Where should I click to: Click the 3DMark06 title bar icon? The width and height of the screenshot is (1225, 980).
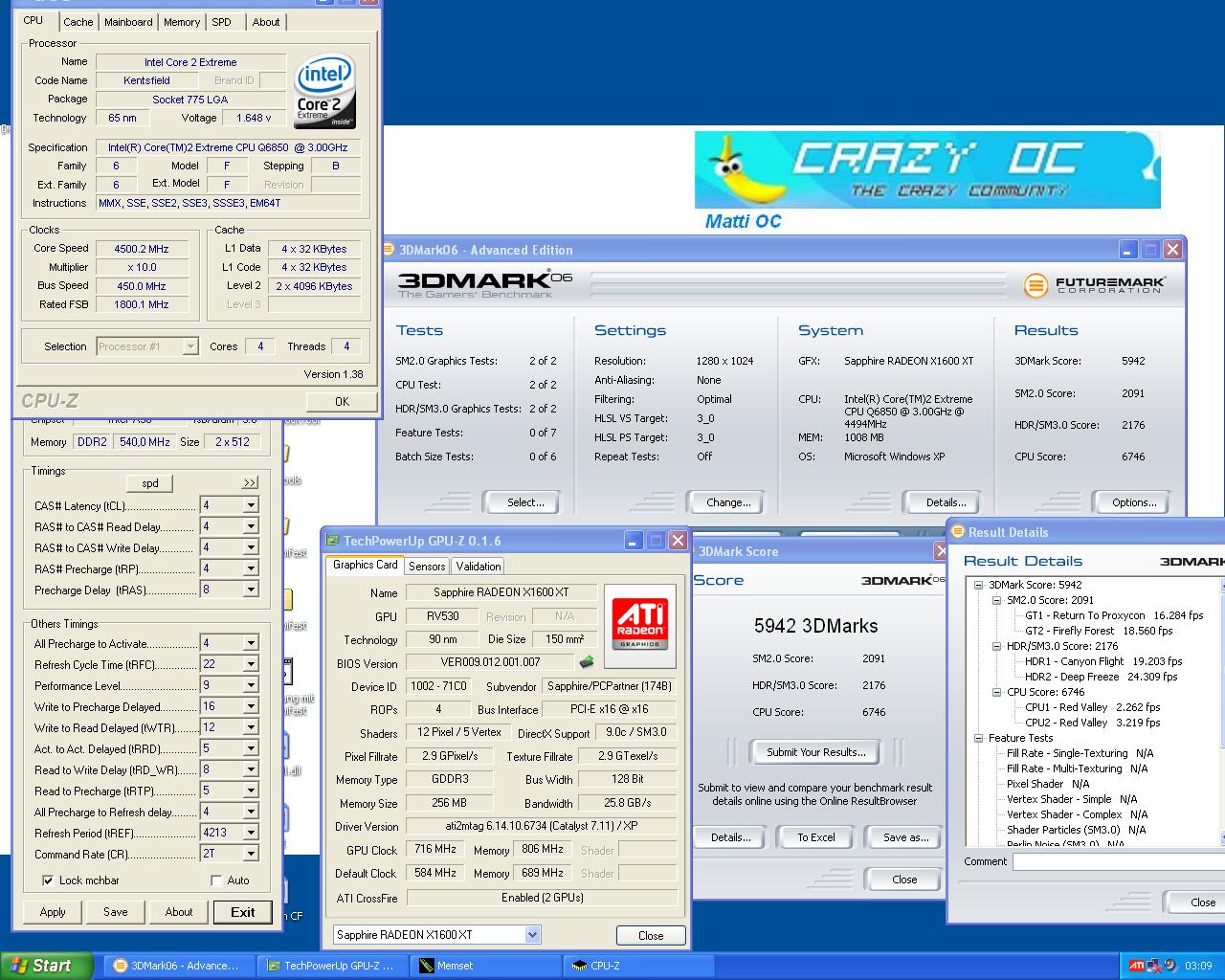[390, 250]
